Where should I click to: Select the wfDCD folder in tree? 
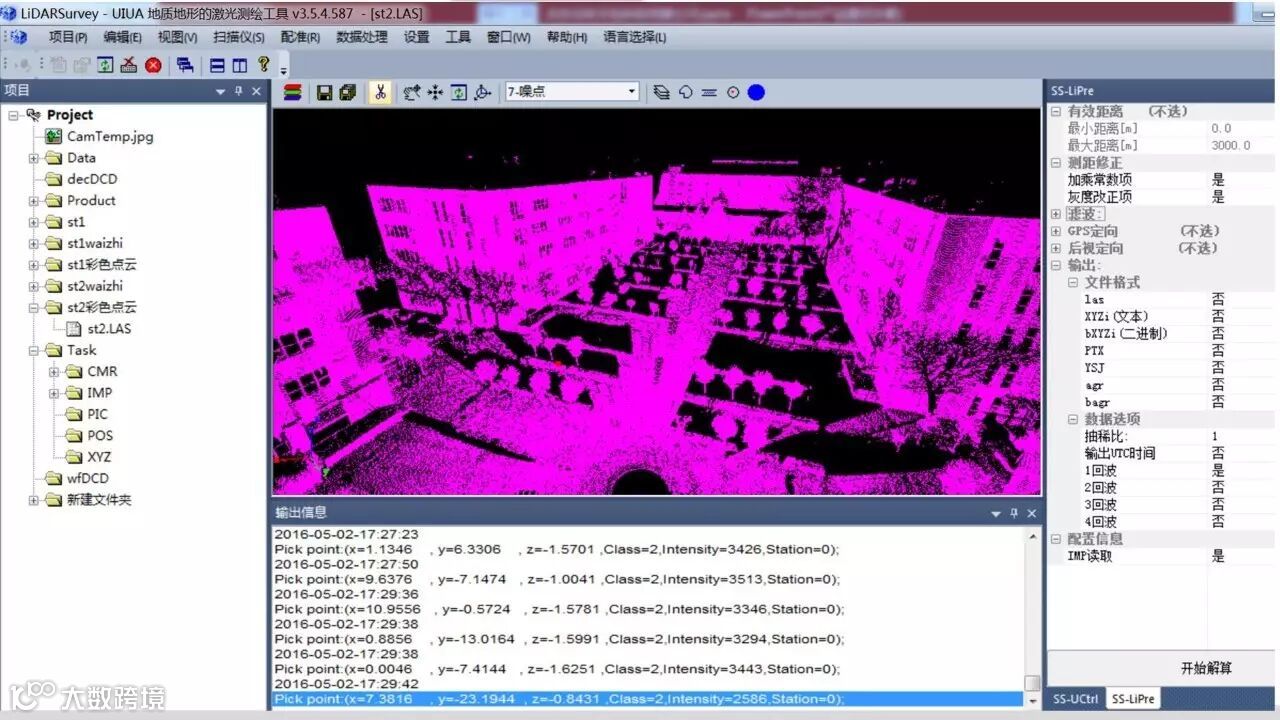pyautogui.click(x=88, y=478)
